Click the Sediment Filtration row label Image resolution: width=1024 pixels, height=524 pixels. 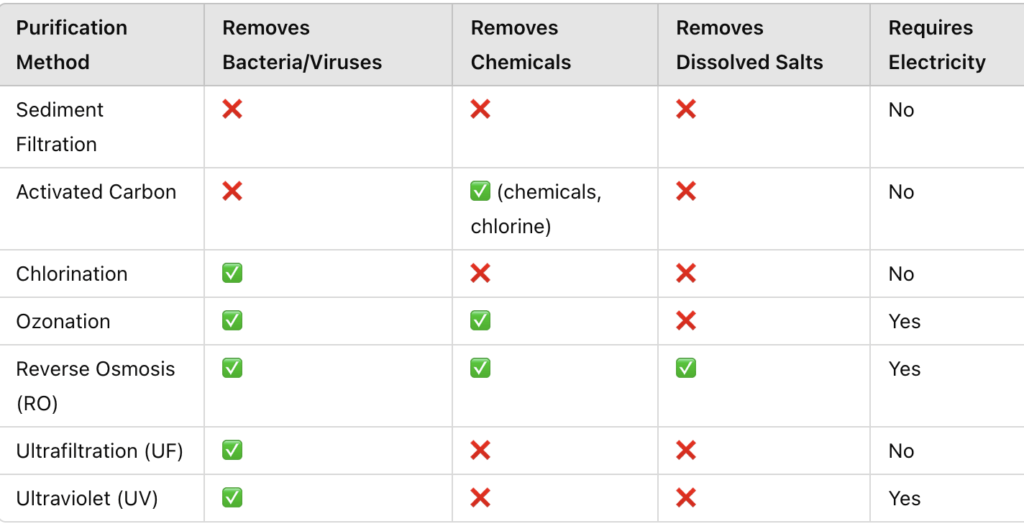coord(59,127)
